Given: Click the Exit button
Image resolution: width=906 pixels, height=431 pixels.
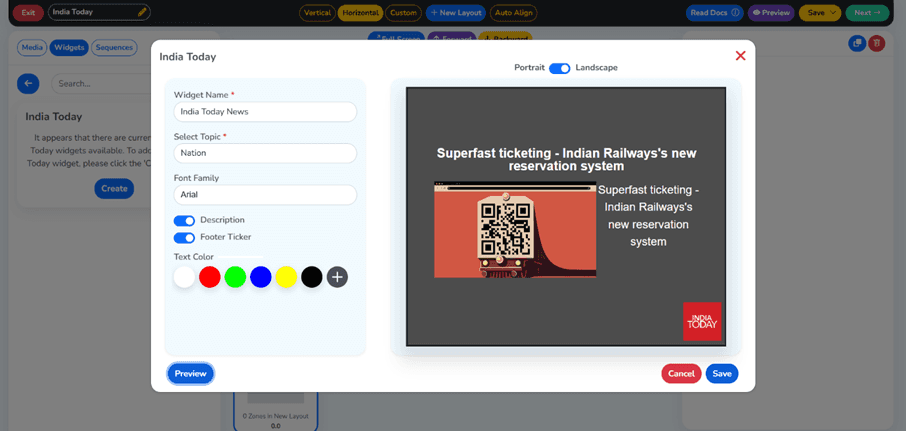Looking at the screenshot, I should pyautogui.click(x=28, y=13).
